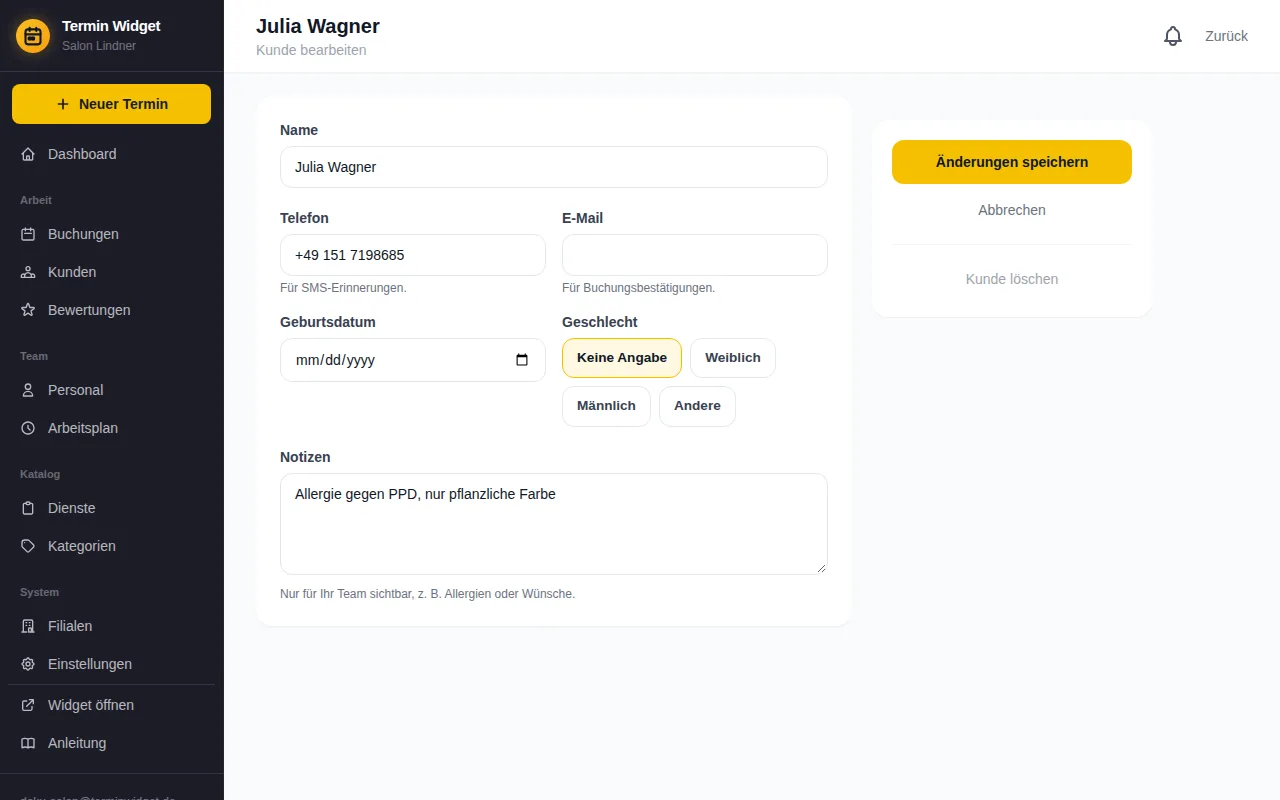The height and width of the screenshot is (800, 1280).
Task: Open Kategorien in the sidebar
Action: (112, 546)
